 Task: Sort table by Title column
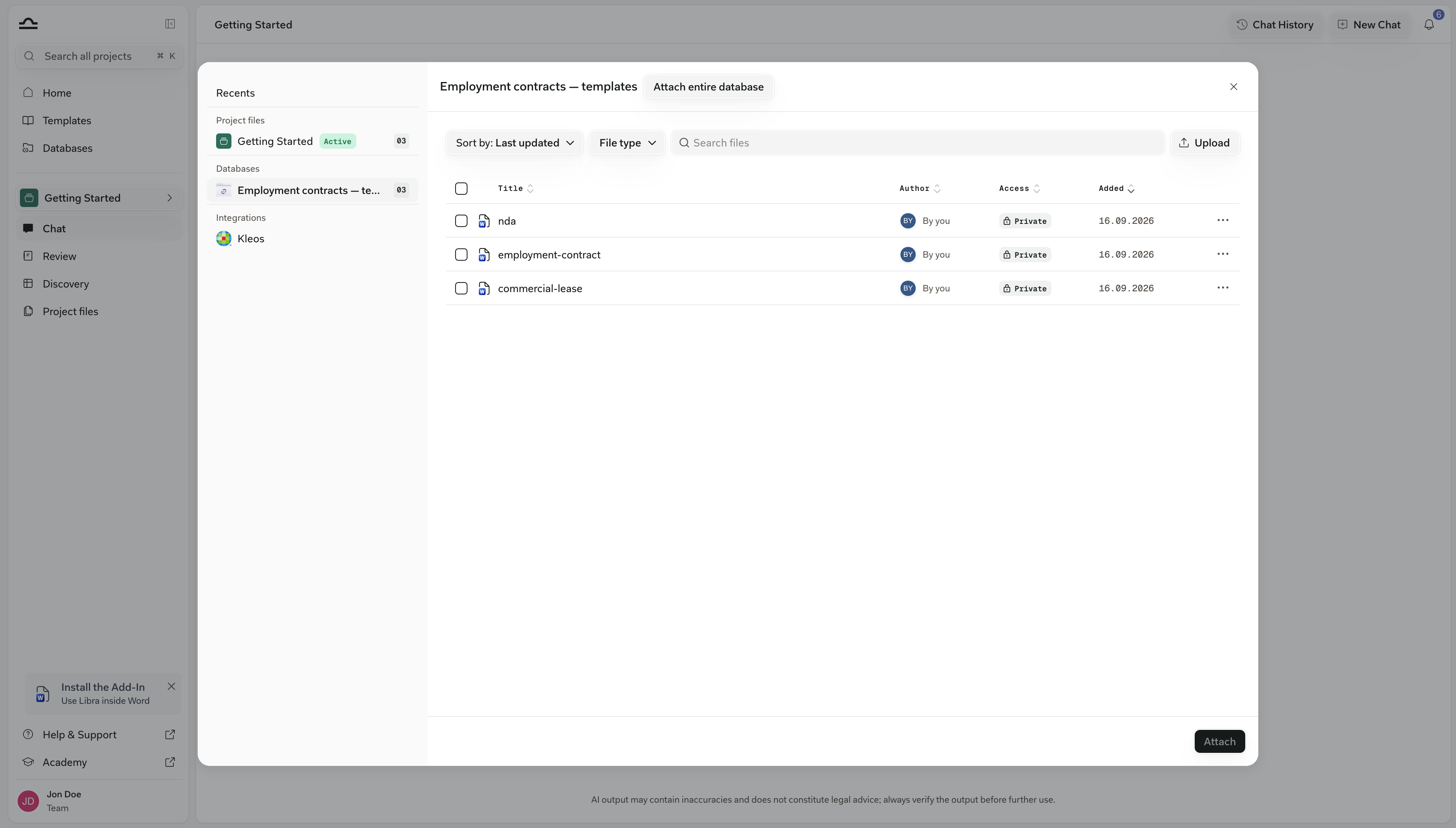pos(515,188)
